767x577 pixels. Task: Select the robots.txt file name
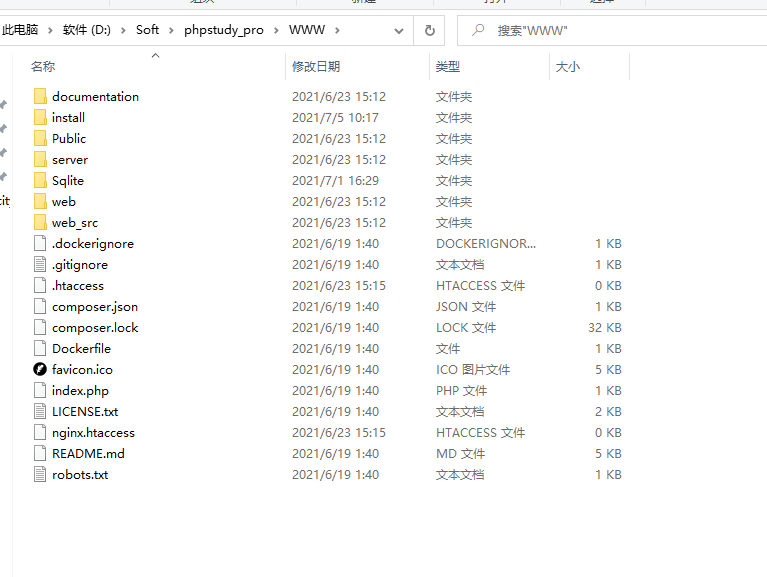point(80,475)
